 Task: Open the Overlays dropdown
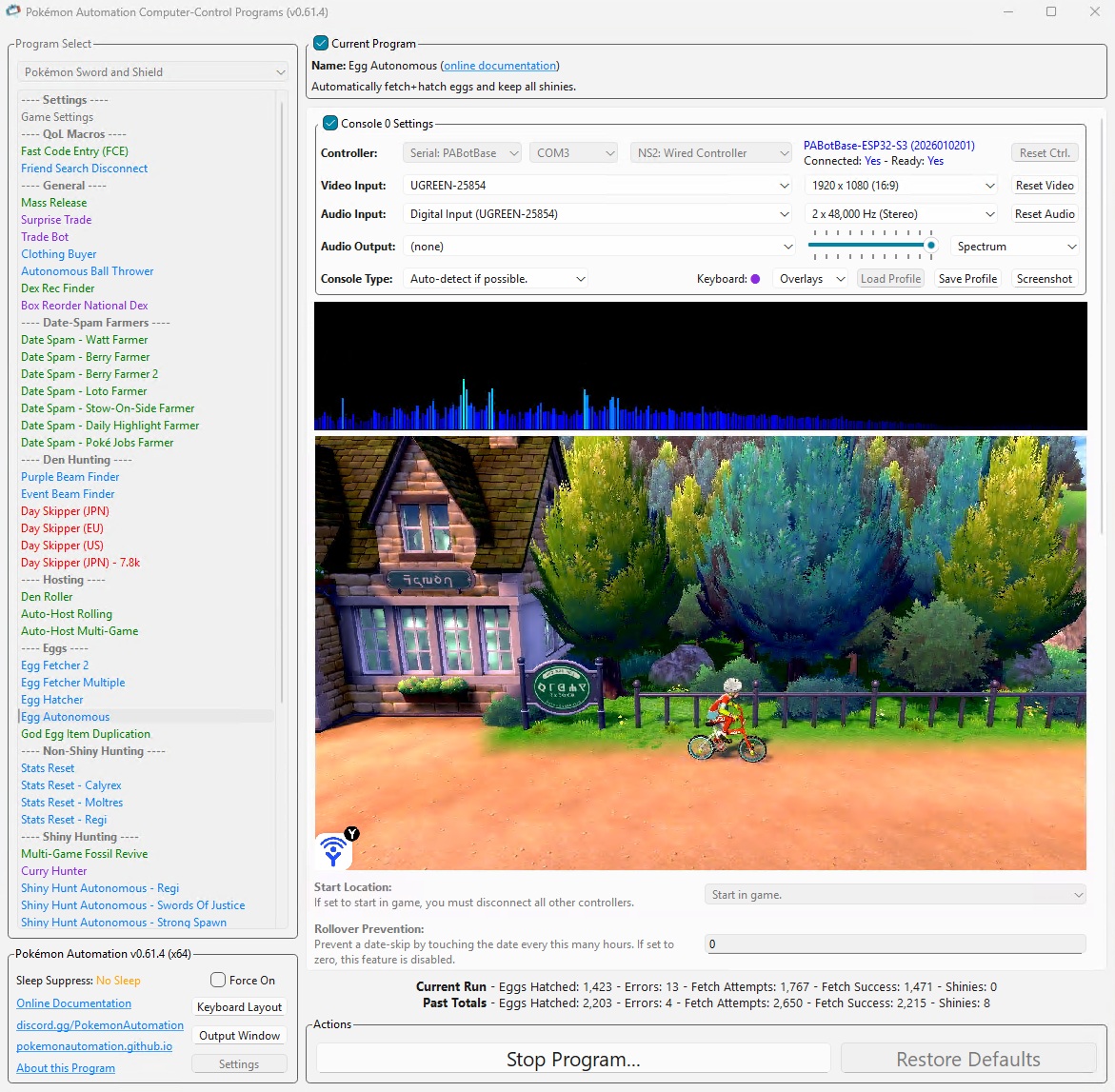[810, 278]
